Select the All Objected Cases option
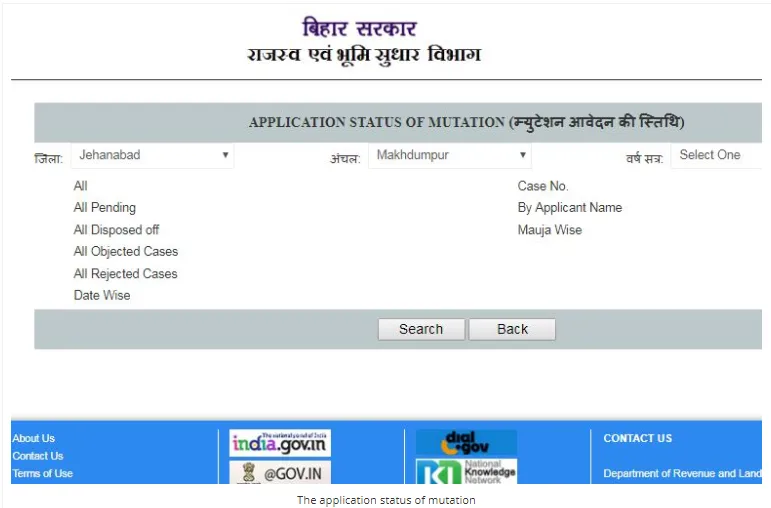Image resolution: width=771 pixels, height=508 pixels. pos(125,252)
